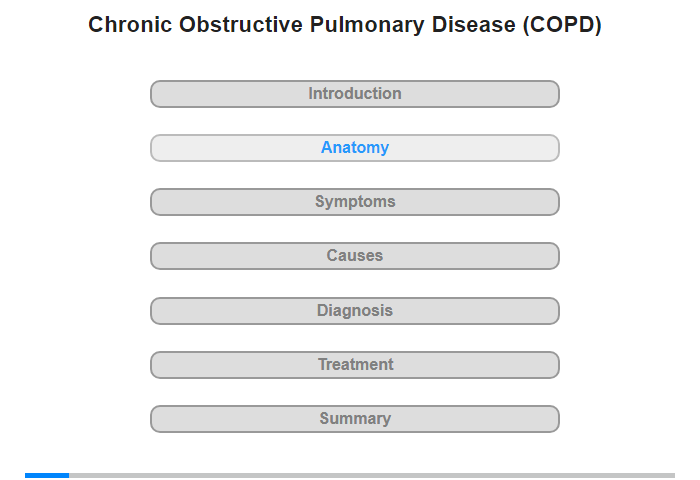This screenshot has width=700, height=480.
Task: Select the menu item shown in blue text
Action: point(355,148)
